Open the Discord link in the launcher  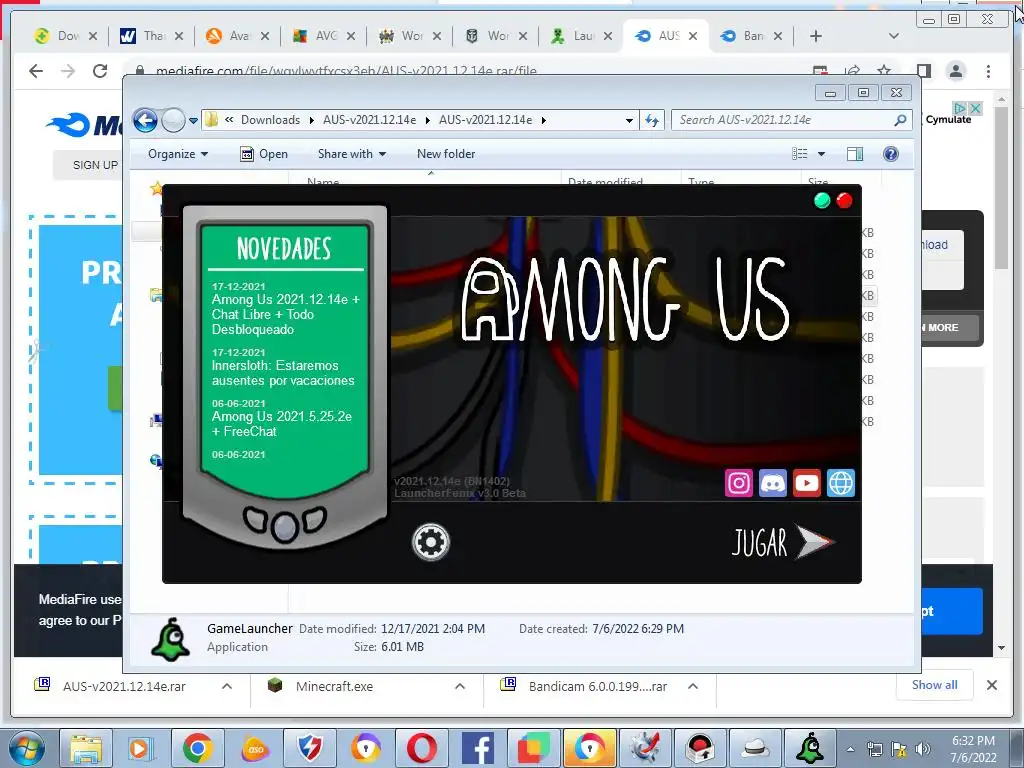[773, 483]
